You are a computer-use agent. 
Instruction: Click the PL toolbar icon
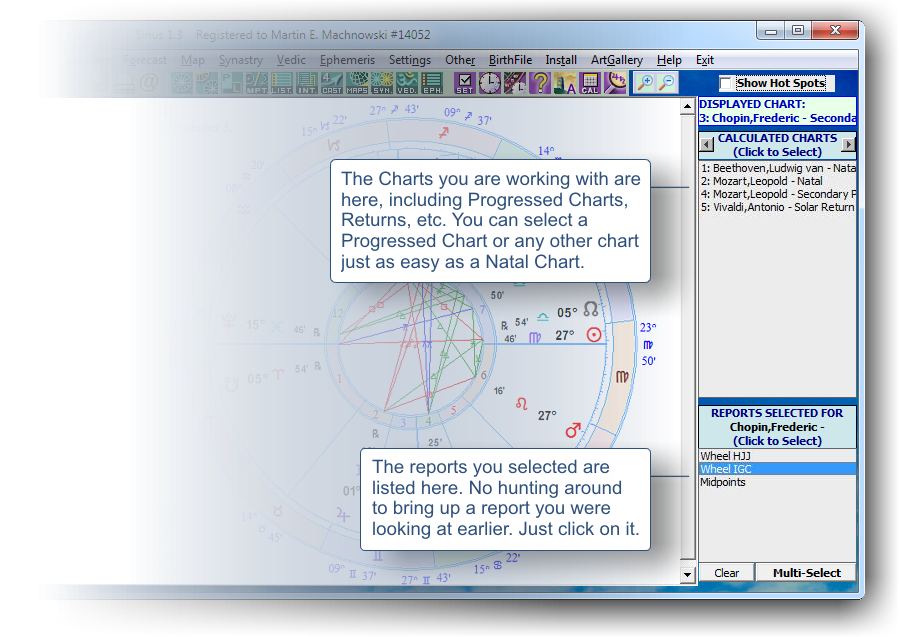click(232, 83)
